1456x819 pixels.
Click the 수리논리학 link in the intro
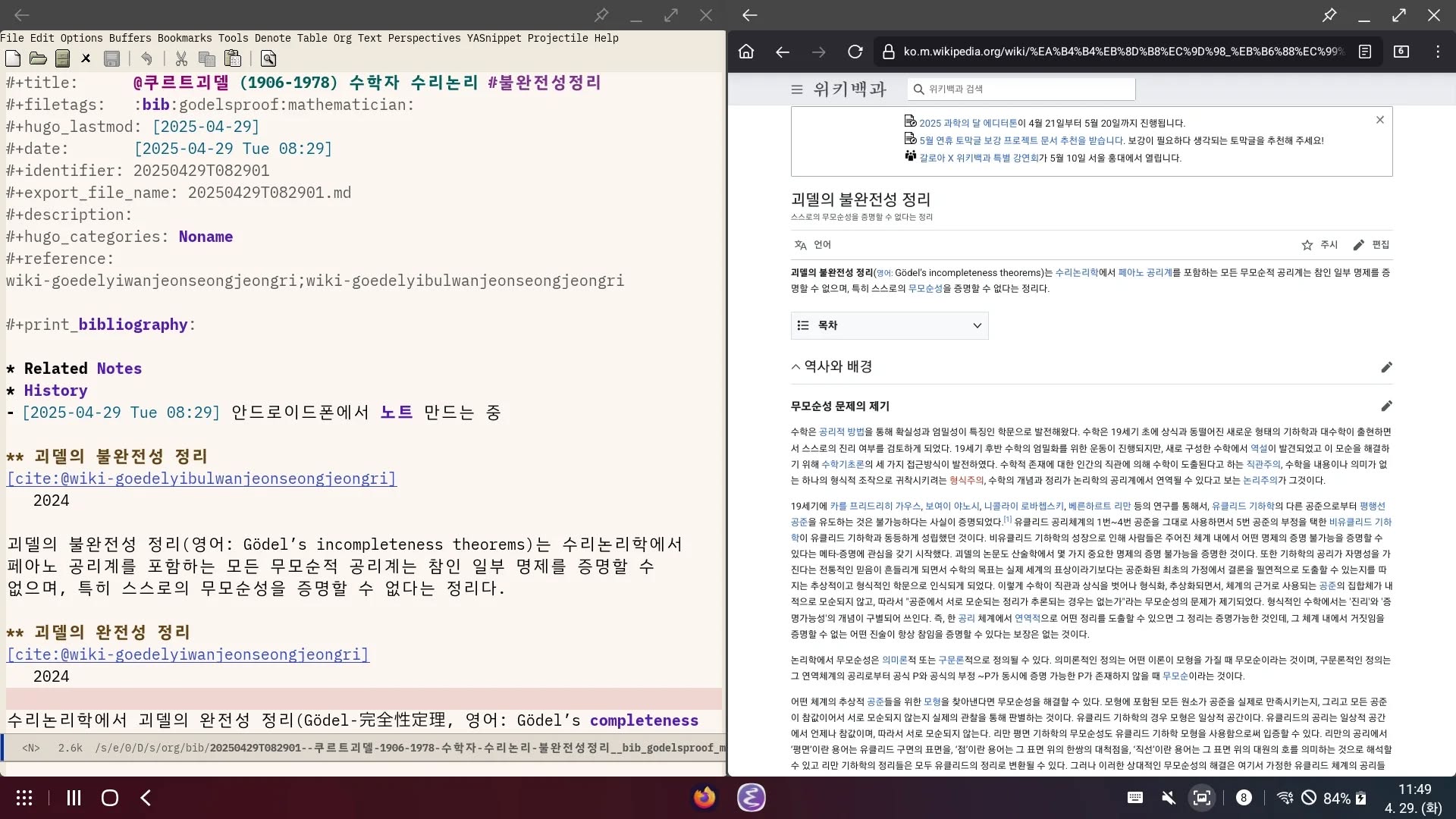tap(1076, 273)
